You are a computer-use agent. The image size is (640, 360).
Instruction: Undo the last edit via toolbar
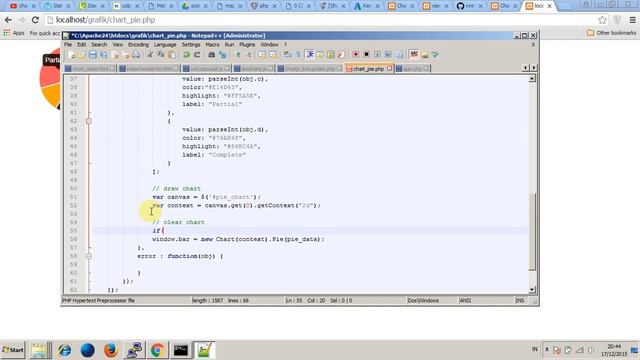tap(186, 54)
